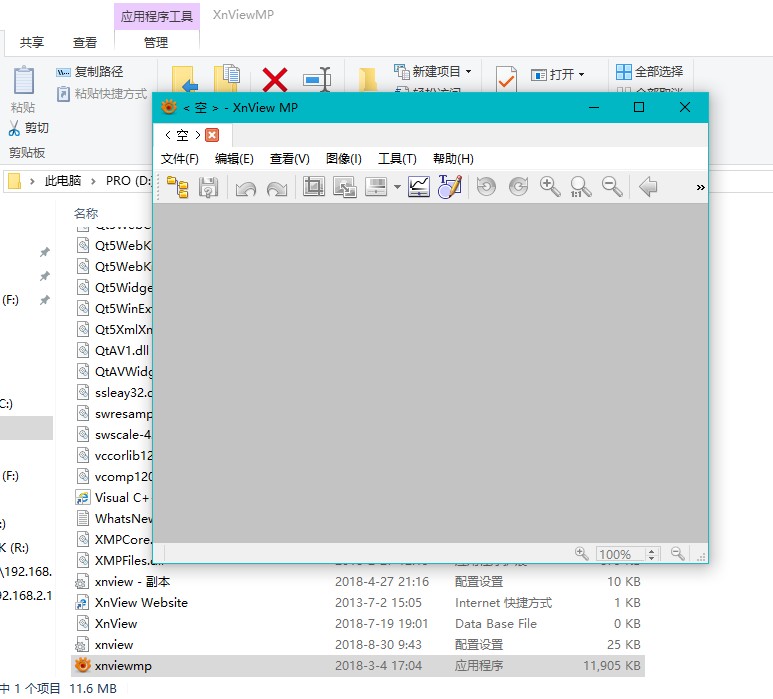773x699 pixels.
Task: Click the Zoom out magnifier in toolbar
Action: tap(612, 187)
